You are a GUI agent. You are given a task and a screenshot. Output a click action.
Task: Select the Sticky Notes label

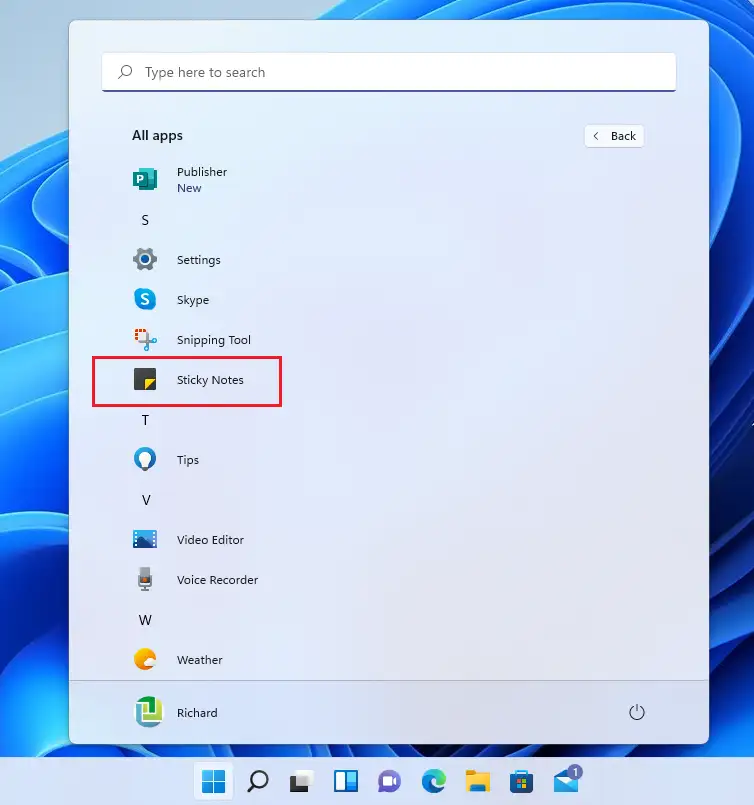[x=210, y=380]
